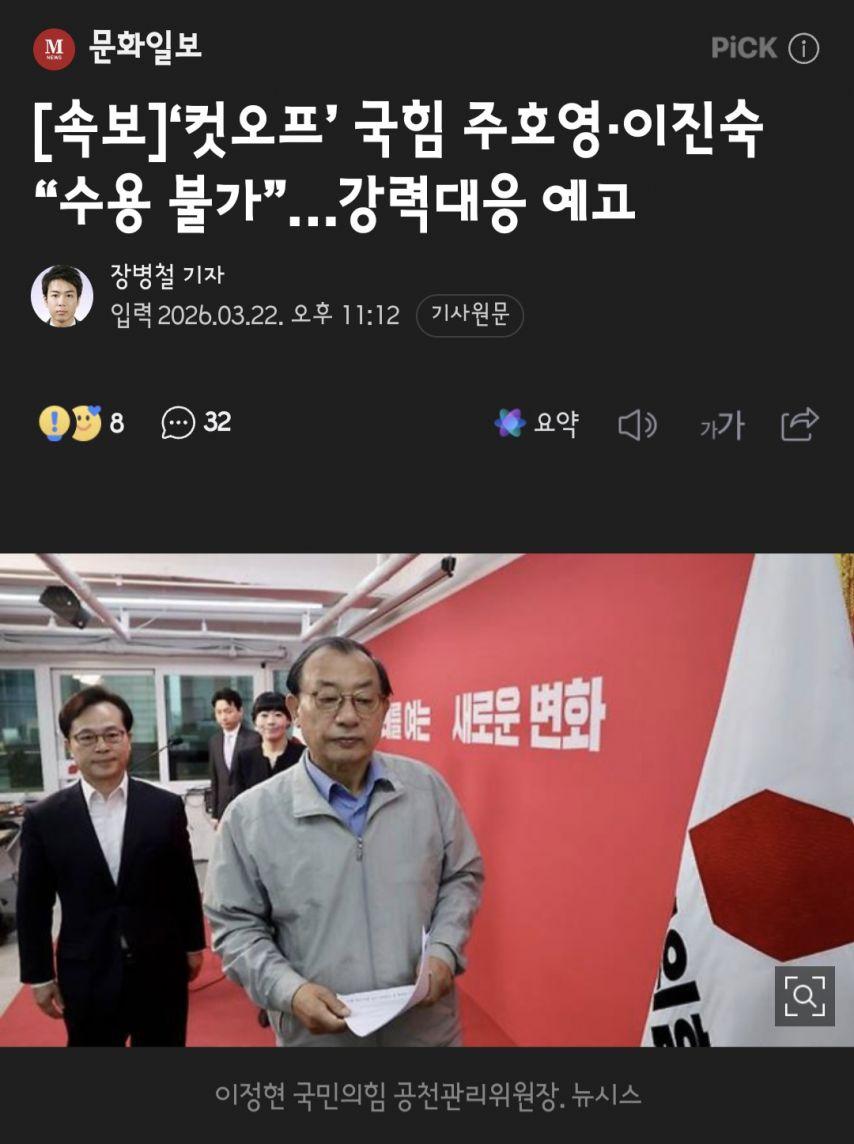Tap the smiley face reaction emoji

click(87, 423)
